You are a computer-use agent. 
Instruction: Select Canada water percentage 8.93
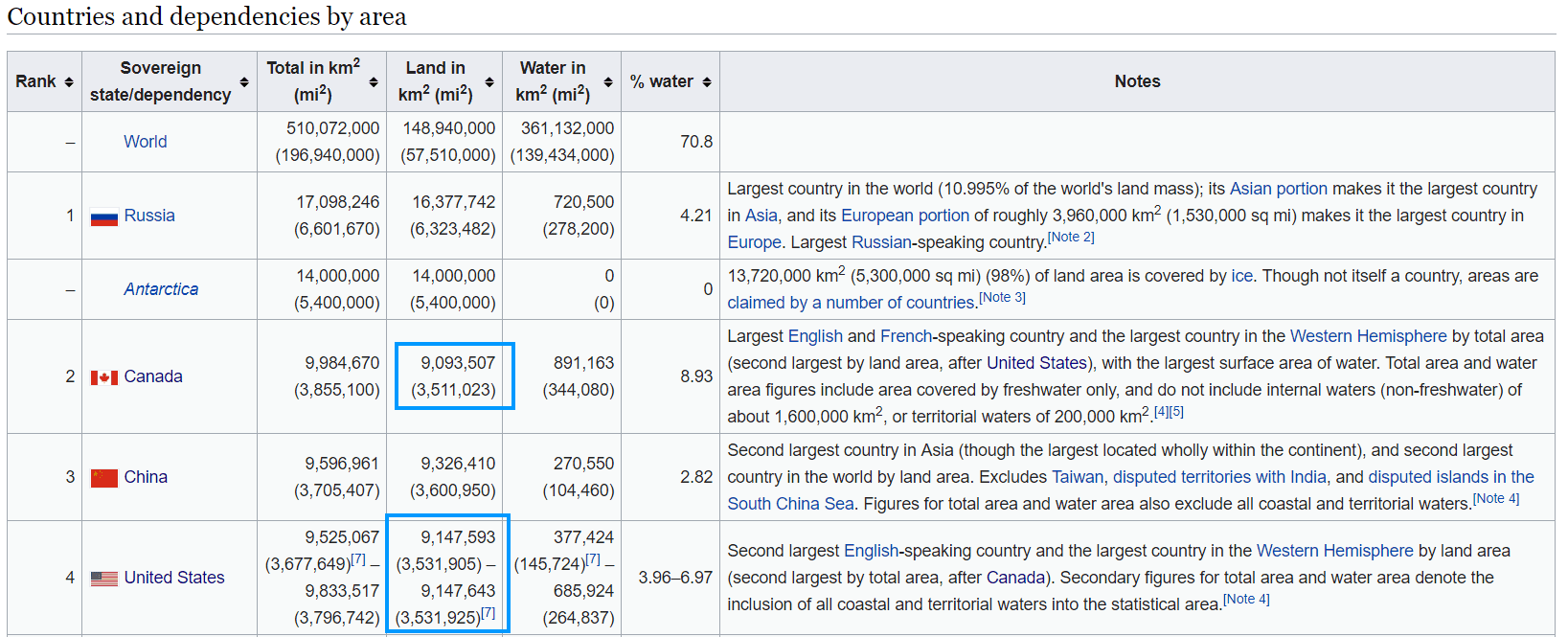click(696, 376)
